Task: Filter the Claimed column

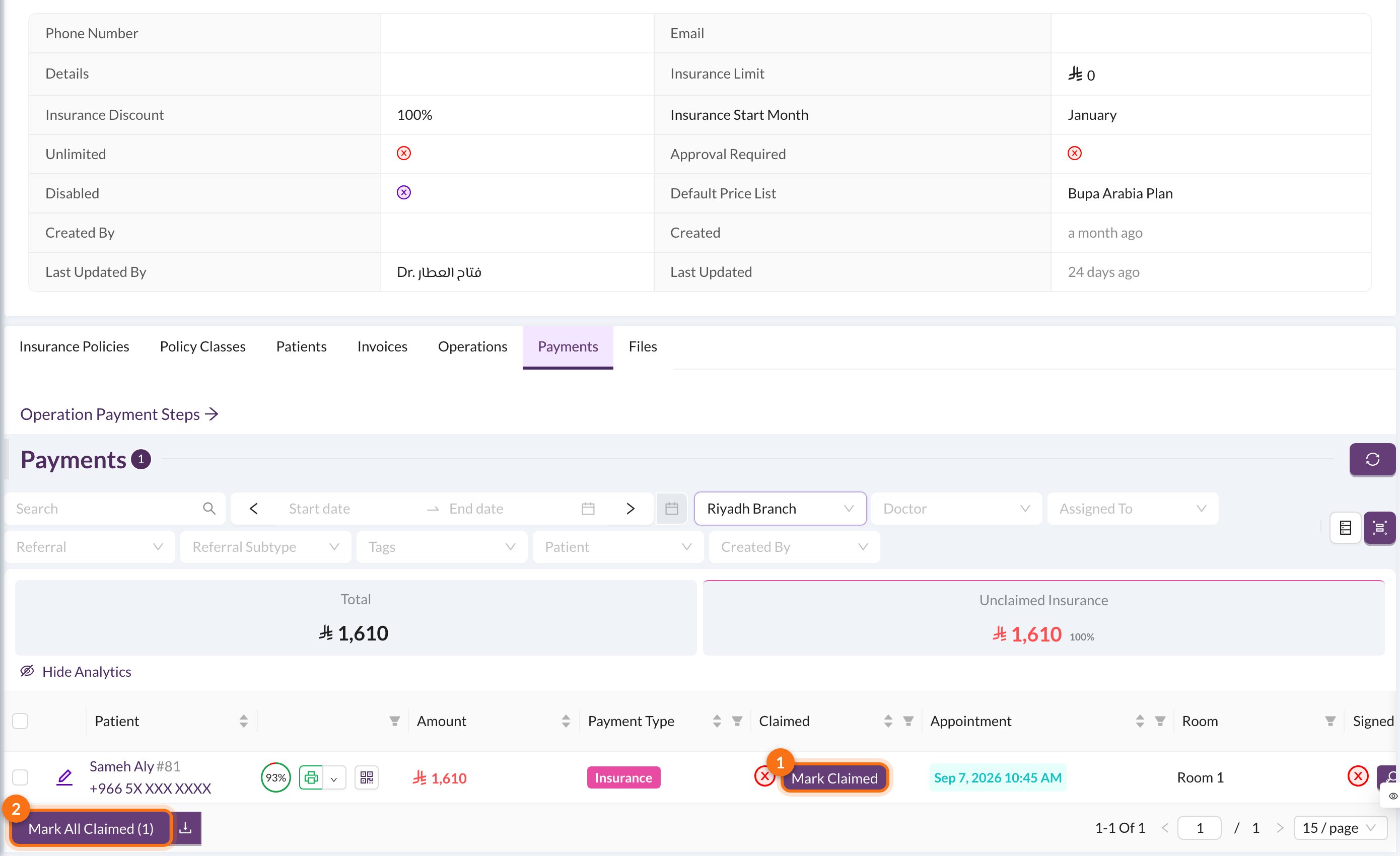Action: [x=908, y=721]
